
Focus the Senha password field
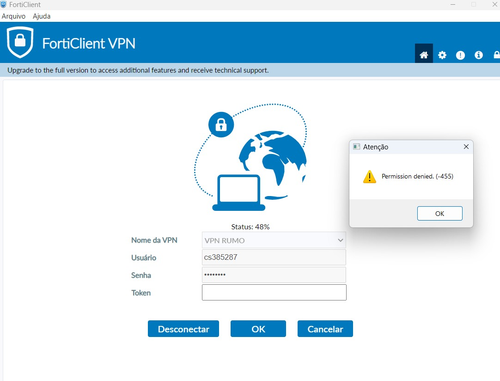[274, 275]
